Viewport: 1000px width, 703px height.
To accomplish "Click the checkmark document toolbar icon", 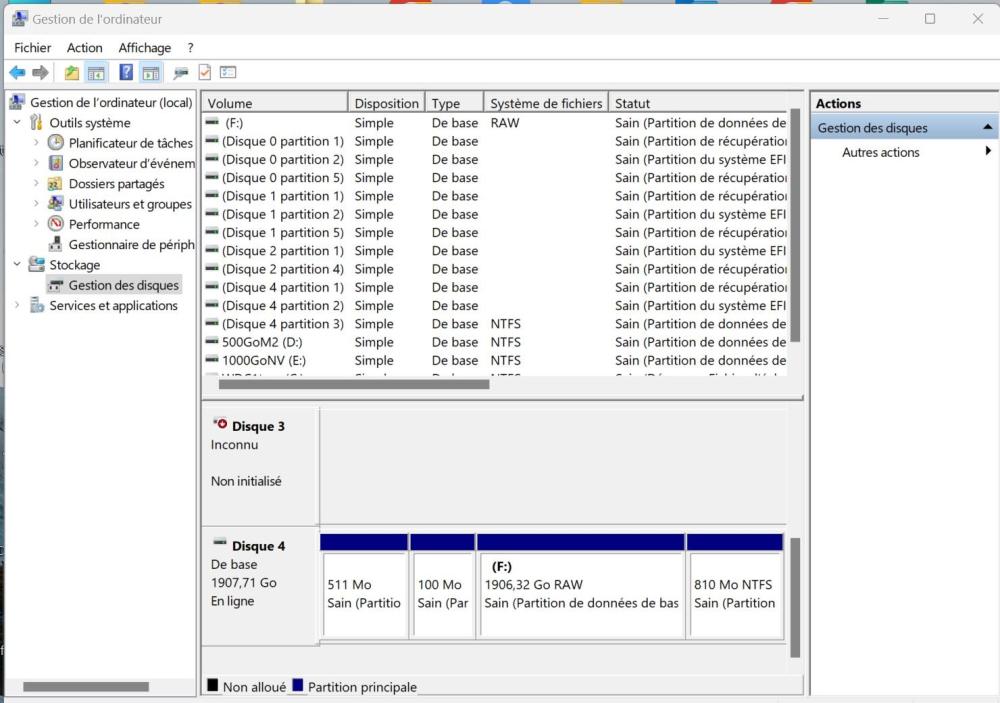I will point(204,72).
